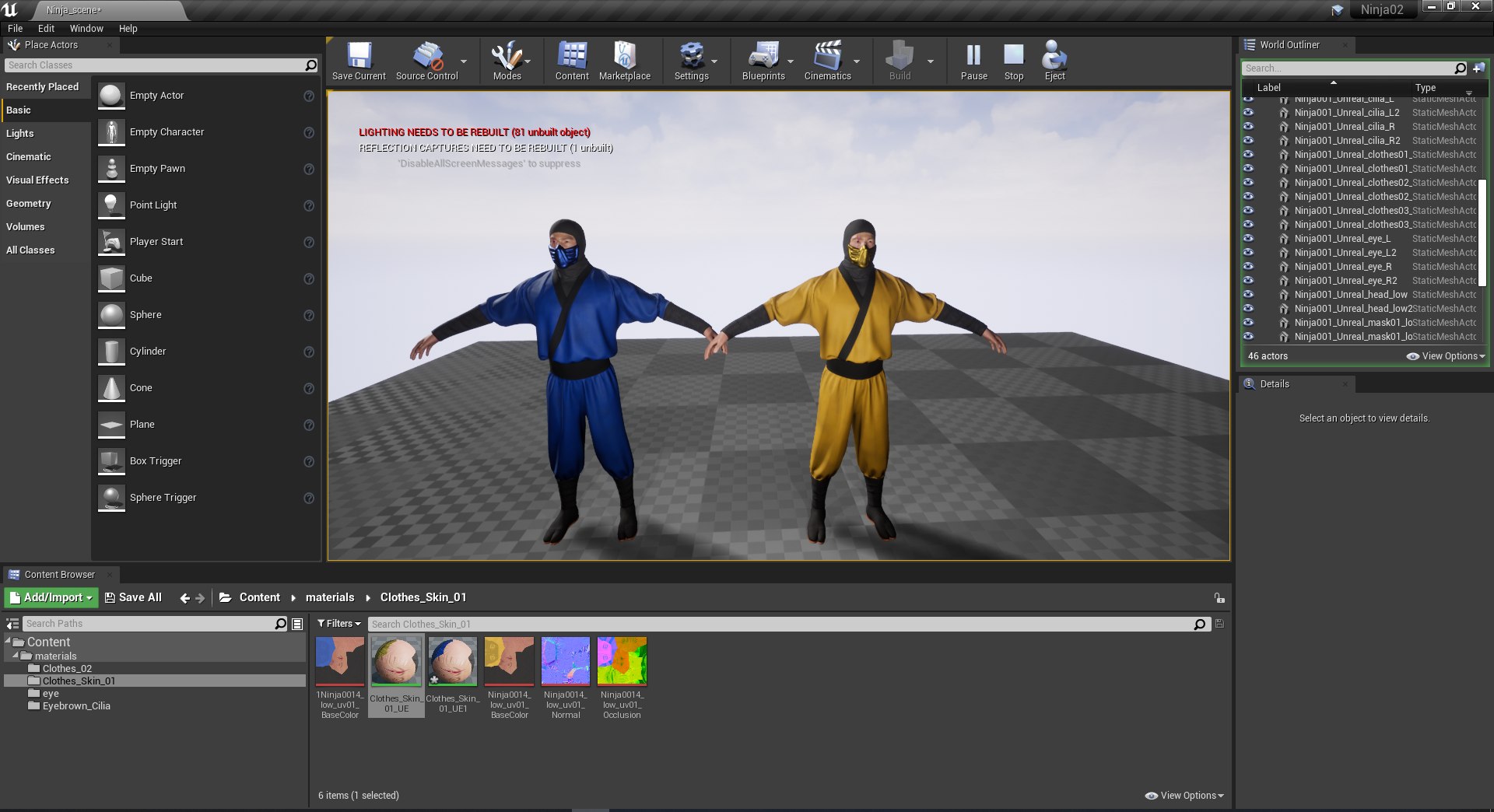Screen dimensions: 1494x812
Task: Select the Clothes_02 folder in the tree
Action: coord(67,669)
